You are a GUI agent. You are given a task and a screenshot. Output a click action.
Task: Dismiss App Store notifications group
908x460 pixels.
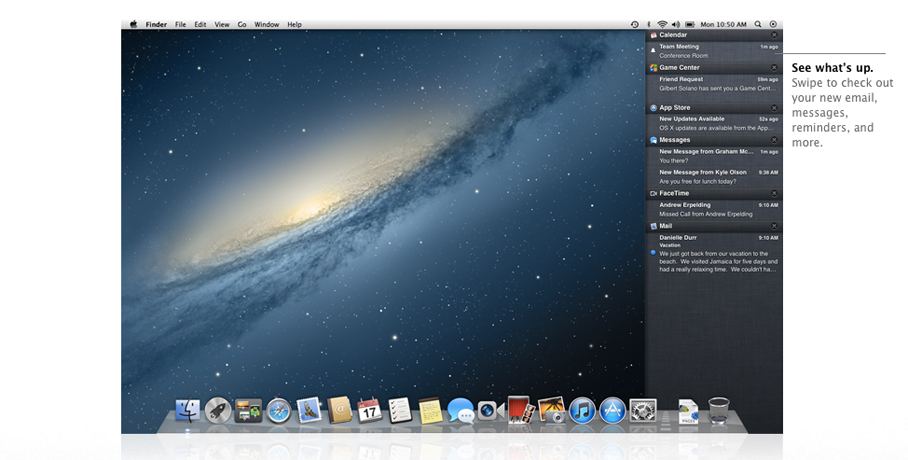(774, 108)
